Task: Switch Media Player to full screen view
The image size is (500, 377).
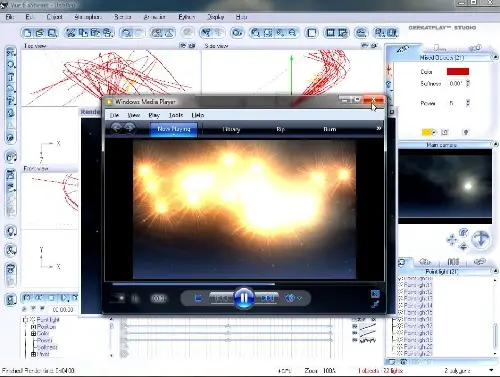Action: click(x=375, y=294)
